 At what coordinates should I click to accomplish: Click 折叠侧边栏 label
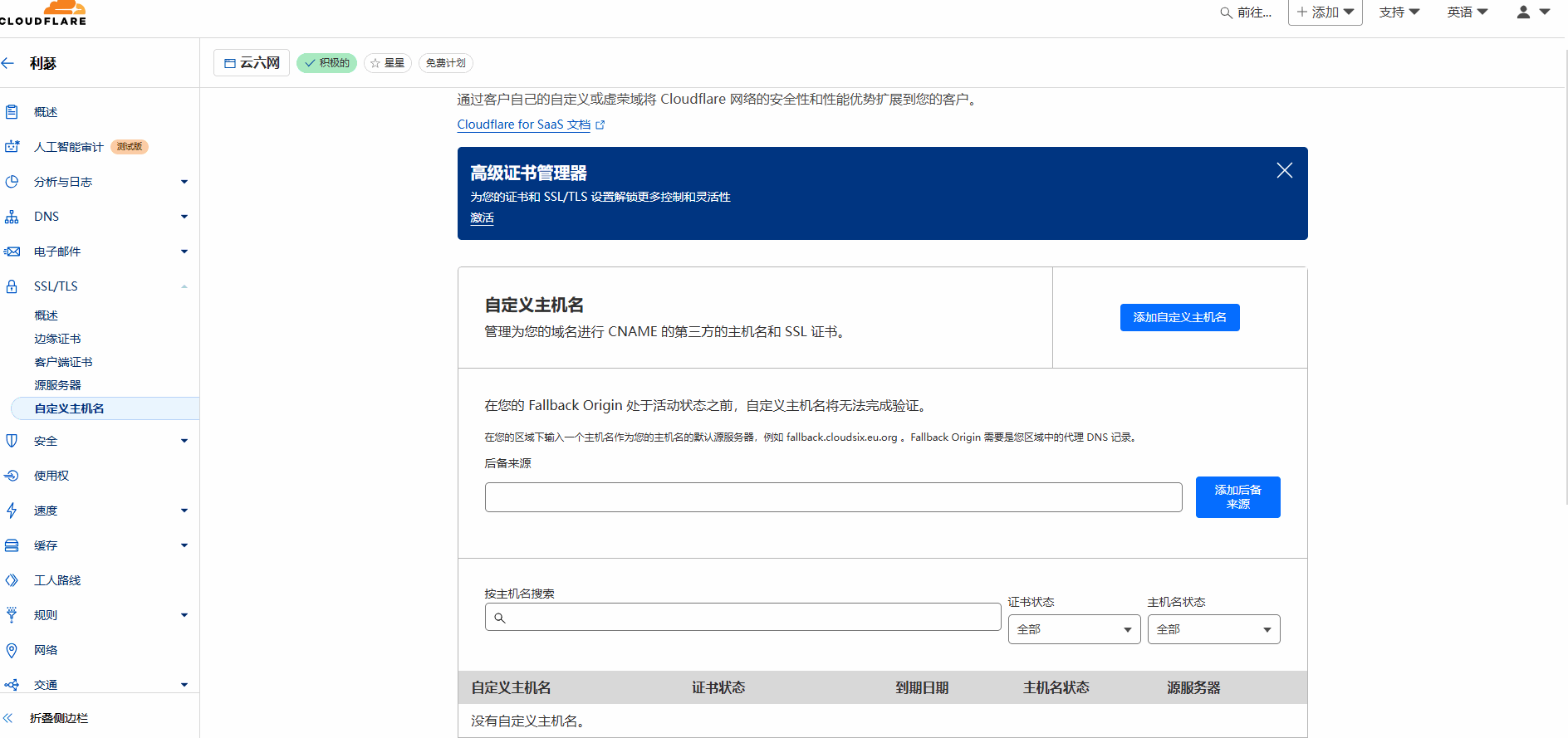point(59,718)
